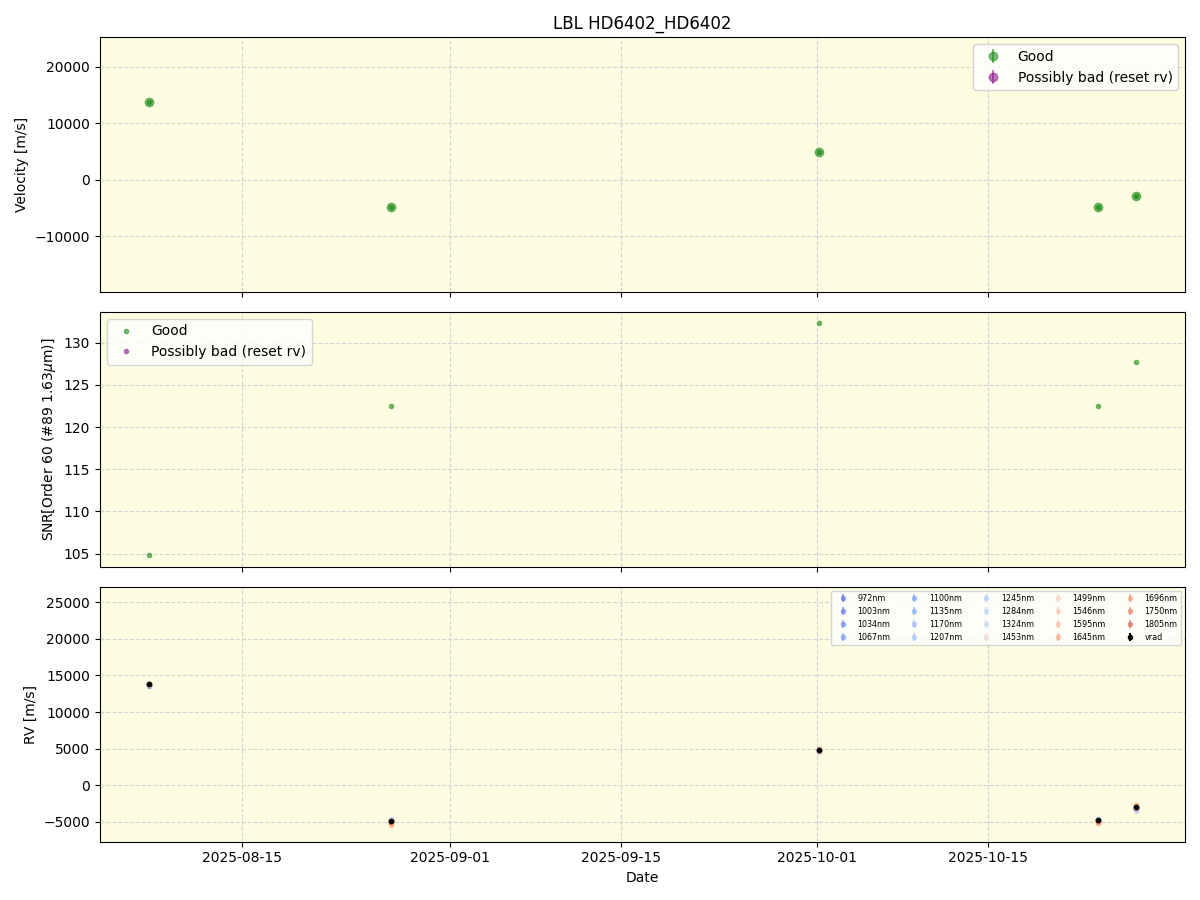Image resolution: width=1200 pixels, height=900 pixels.
Task: Click the velocity data point near 13000 m/s
Action: [149, 102]
